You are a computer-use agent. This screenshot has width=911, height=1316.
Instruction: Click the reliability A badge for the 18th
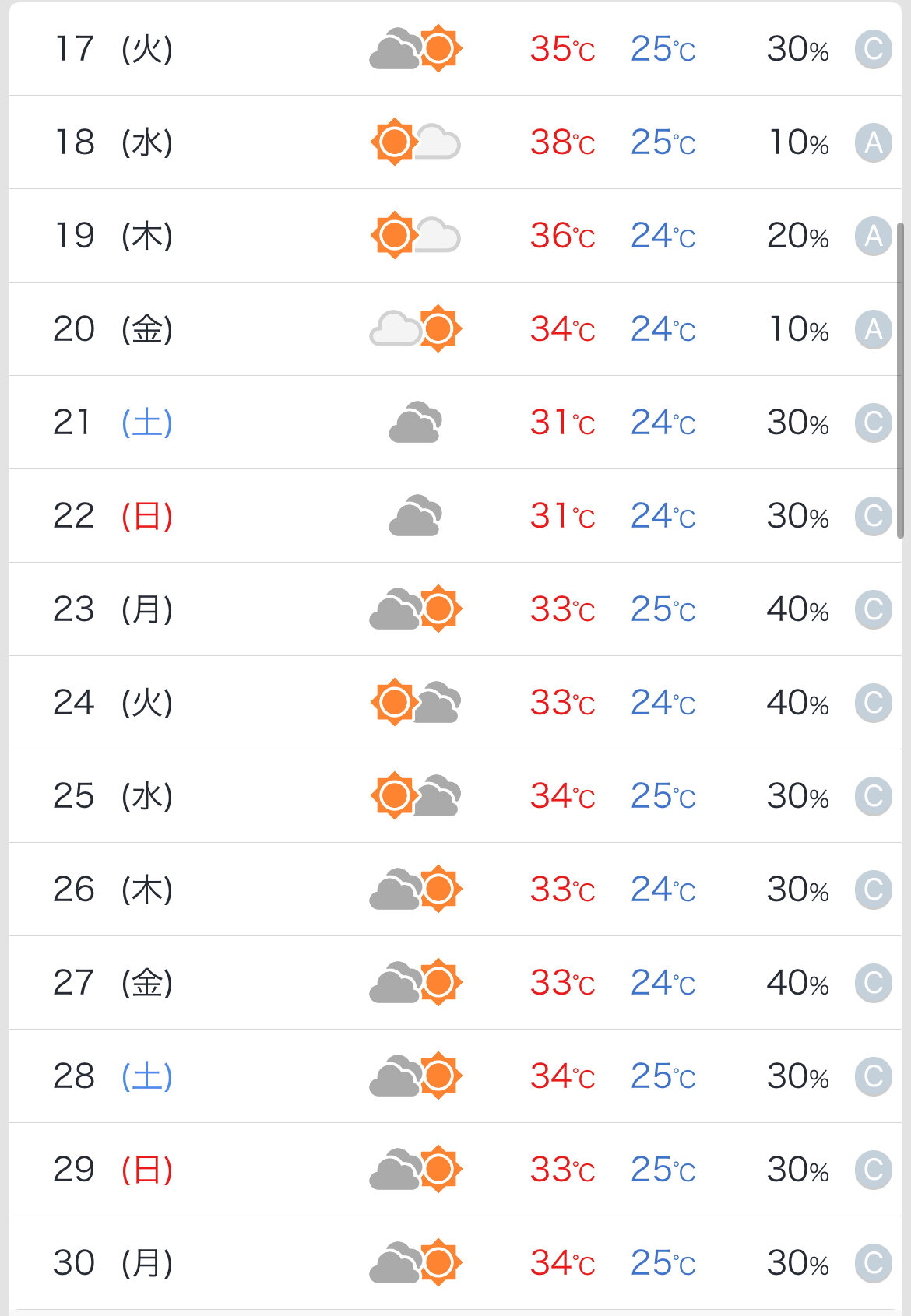point(873,143)
